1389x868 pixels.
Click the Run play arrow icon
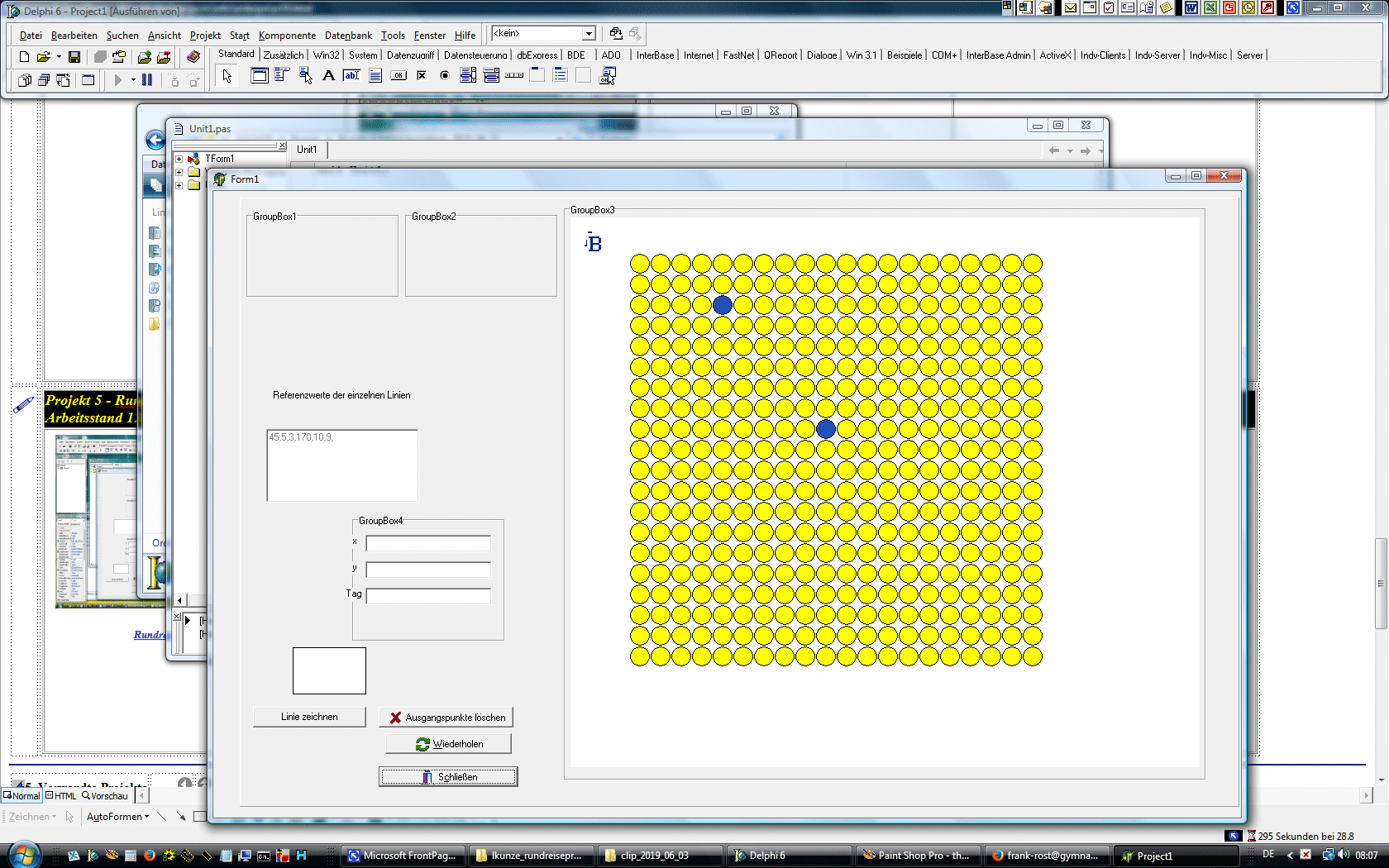tap(118, 80)
